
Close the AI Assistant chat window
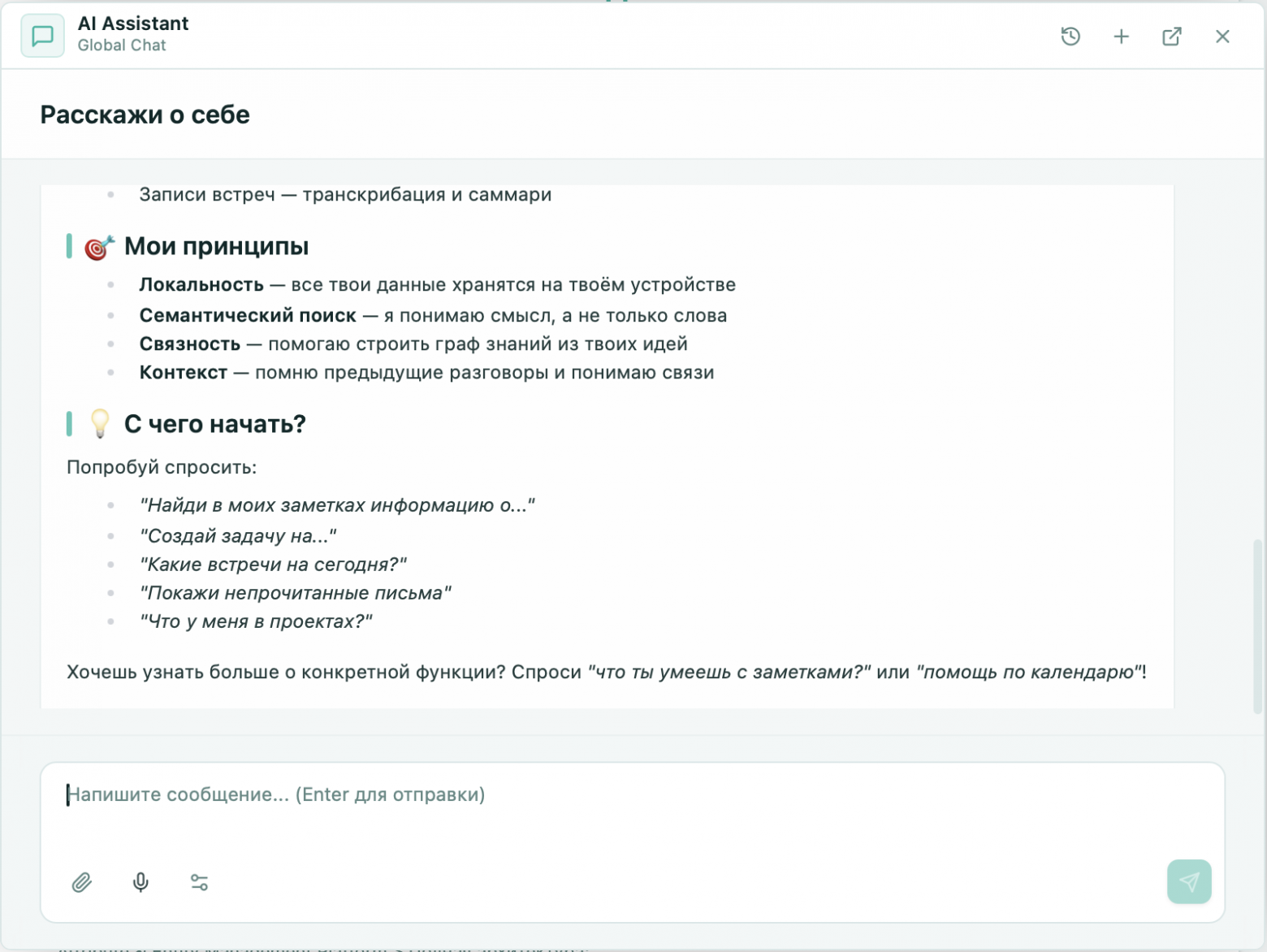(x=1222, y=37)
